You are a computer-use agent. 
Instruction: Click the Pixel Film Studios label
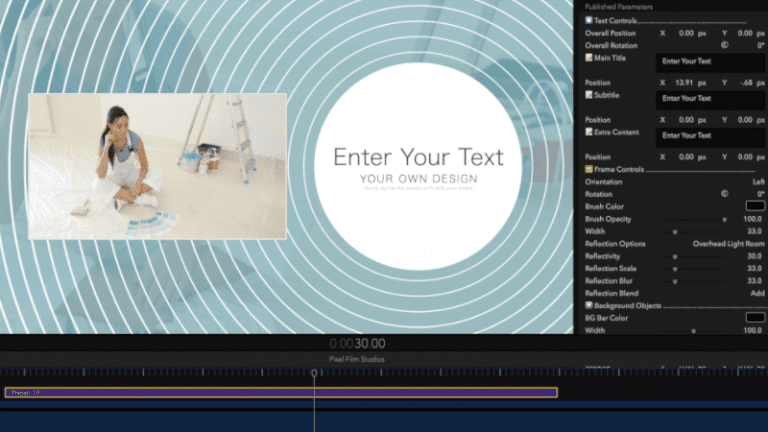pyautogui.click(x=357, y=359)
